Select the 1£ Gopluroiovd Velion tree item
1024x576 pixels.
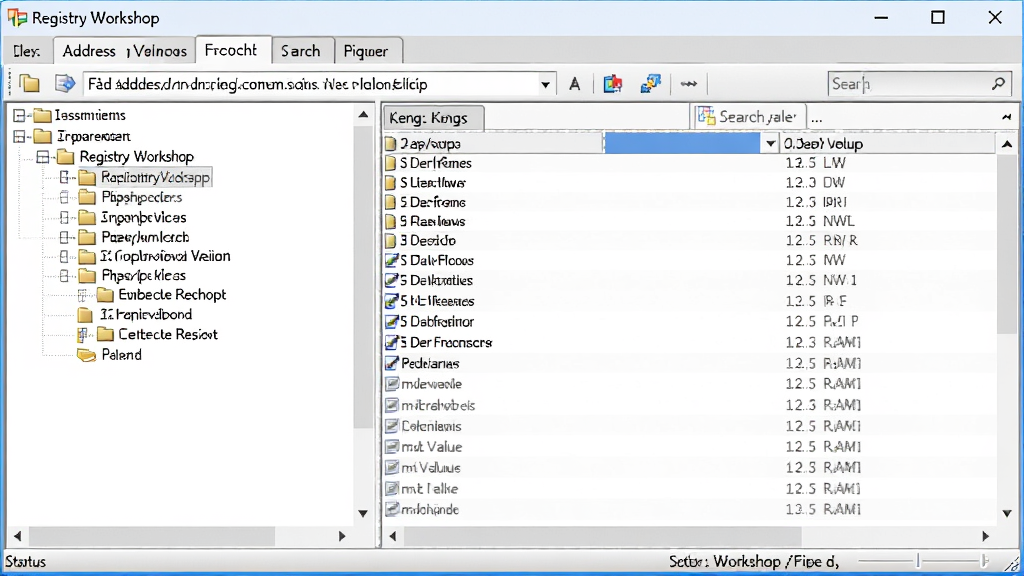[x=166, y=256]
